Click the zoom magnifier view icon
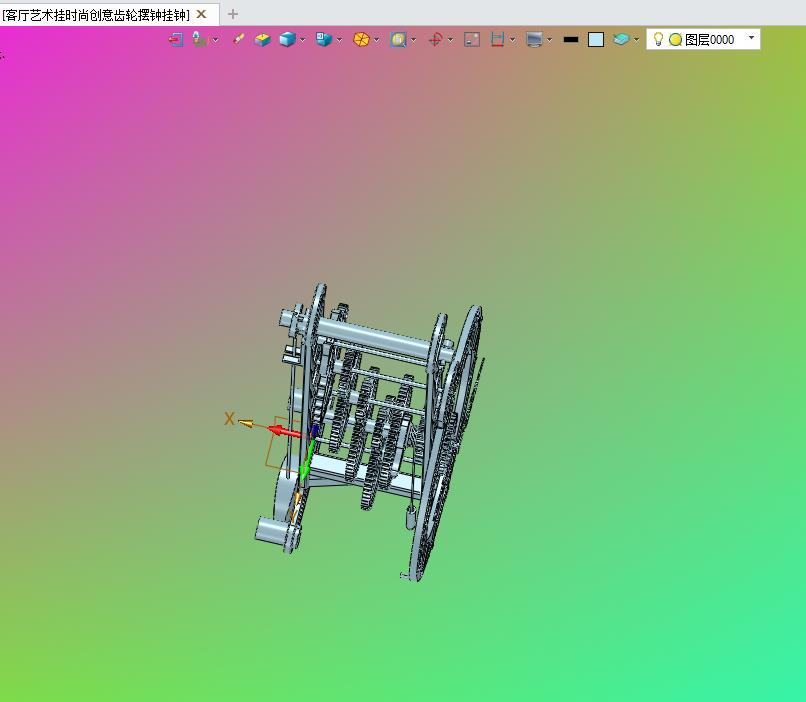806x702 pixels. click(x=398, y=40)
